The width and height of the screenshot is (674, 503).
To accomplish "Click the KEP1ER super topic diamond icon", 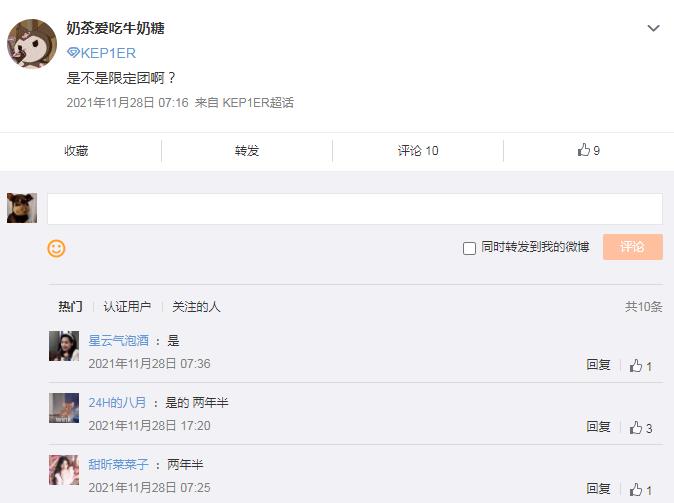I will tap(73, 53).
